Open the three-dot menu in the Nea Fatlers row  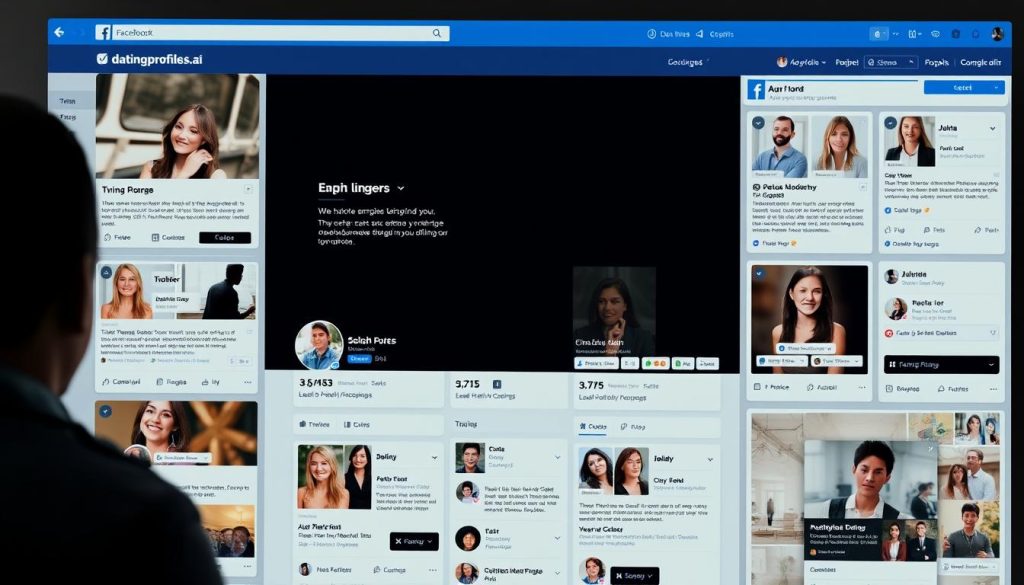pos(432,570)
